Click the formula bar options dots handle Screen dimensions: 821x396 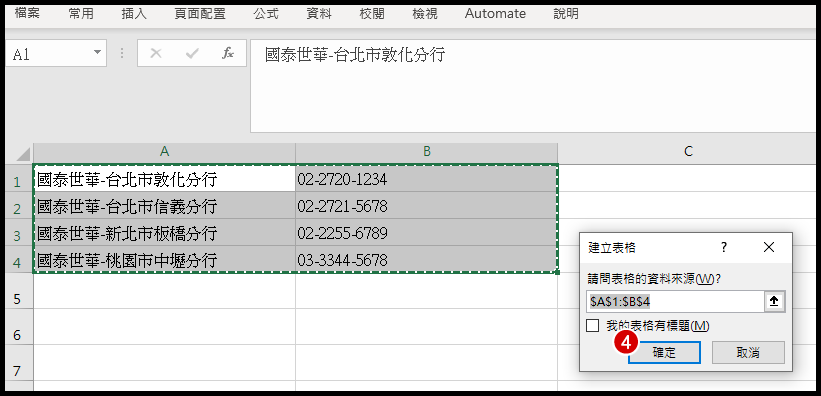point(122,53)
